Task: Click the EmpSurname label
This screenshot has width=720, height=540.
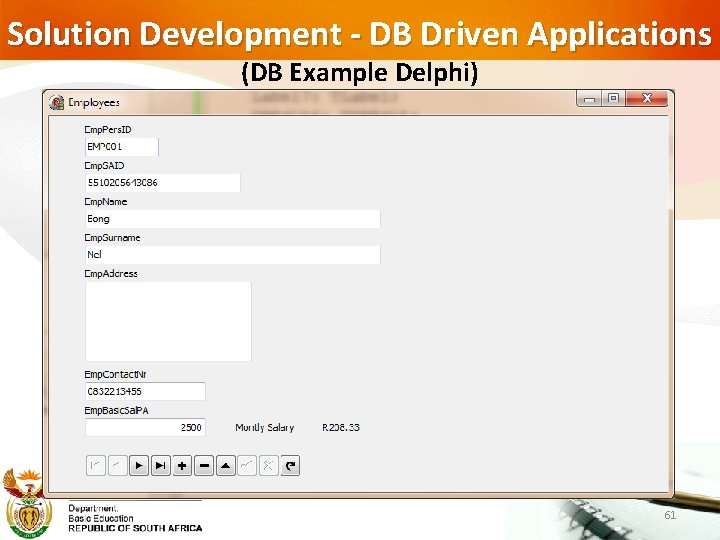Action: [112, 238]
